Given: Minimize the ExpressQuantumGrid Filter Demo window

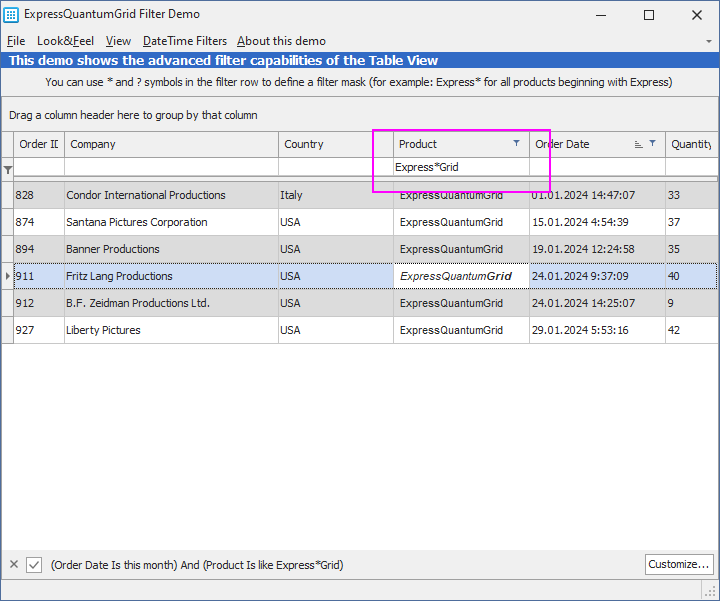Looking at the screenshot, I should [x=601, y=15].
